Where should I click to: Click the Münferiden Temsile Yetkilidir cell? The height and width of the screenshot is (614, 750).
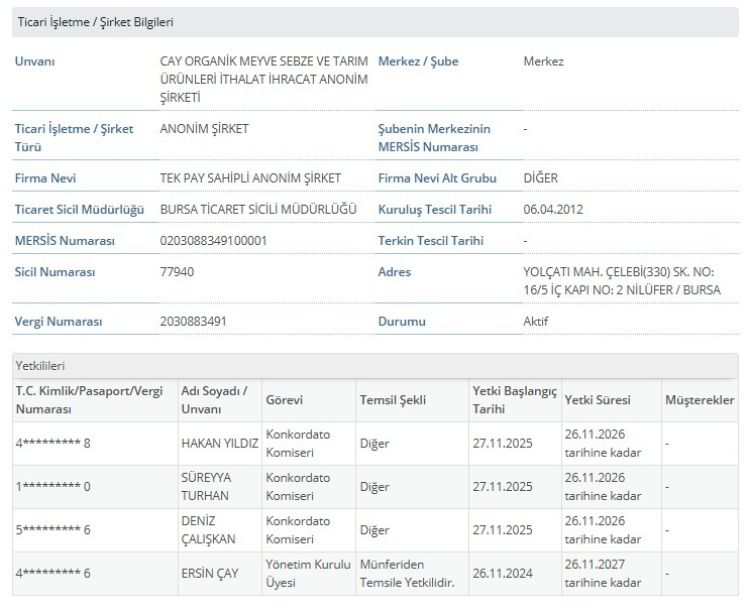coord(407,573)
